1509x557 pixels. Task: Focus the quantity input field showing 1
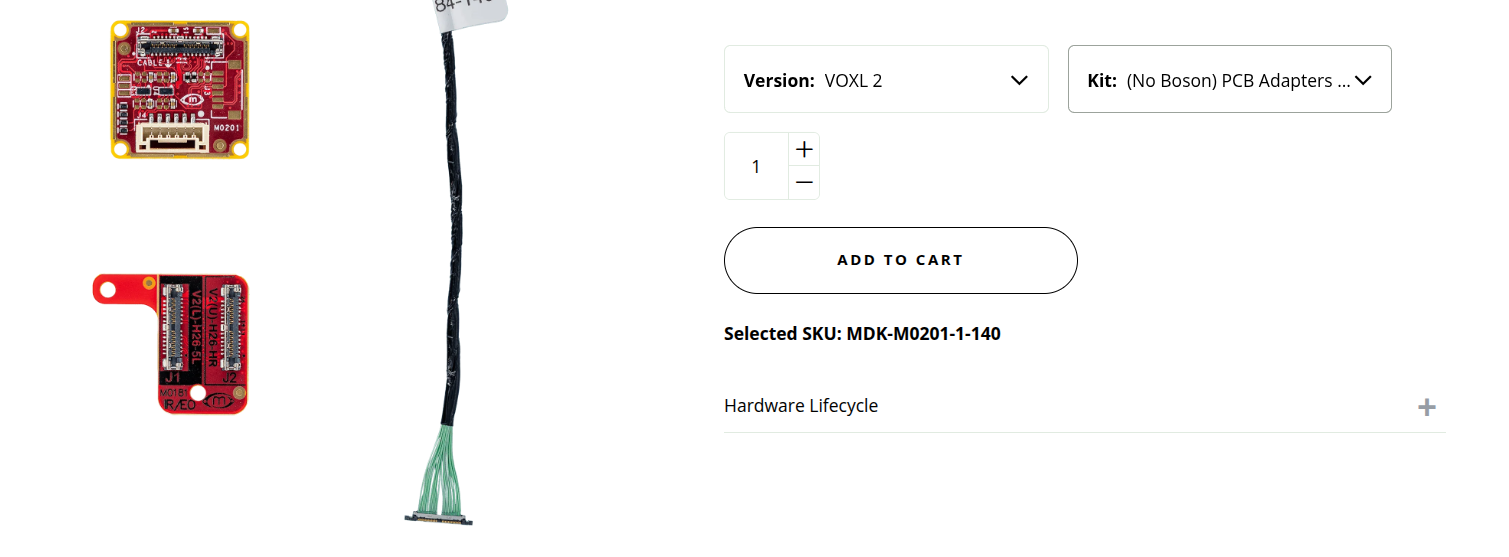click(756, 167)
